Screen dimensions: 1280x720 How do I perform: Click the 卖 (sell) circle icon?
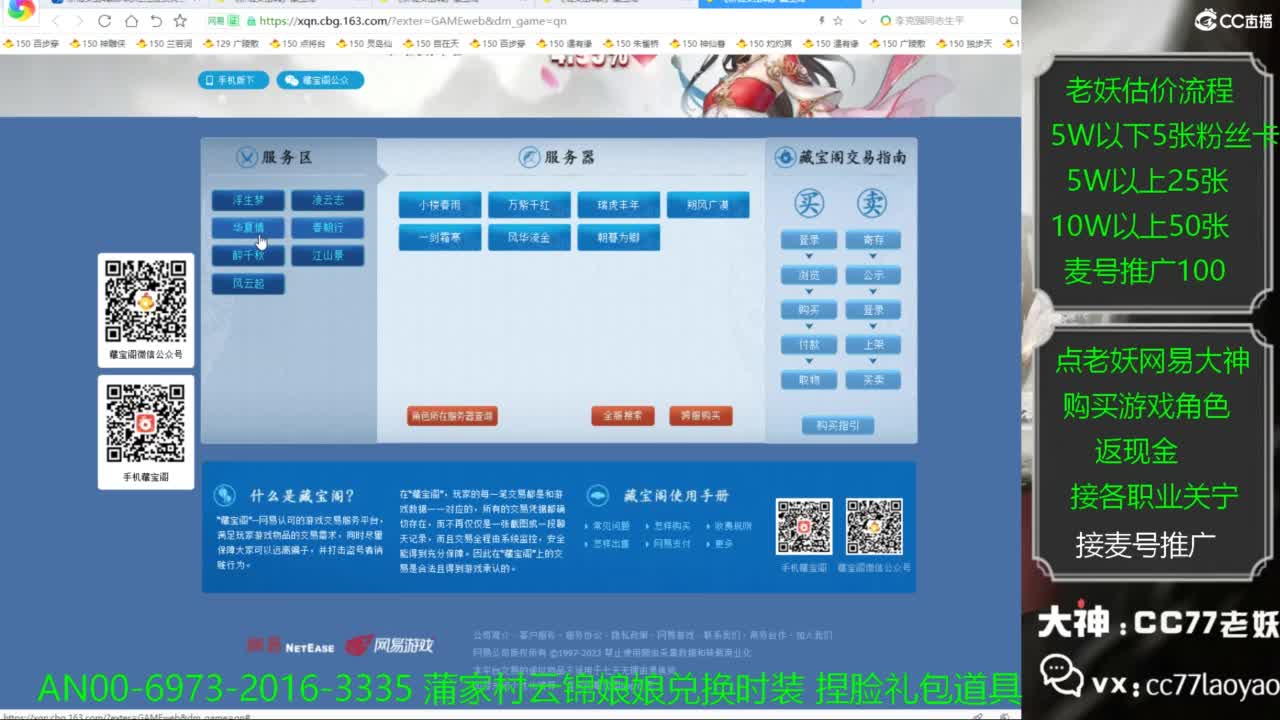point(872,203)
